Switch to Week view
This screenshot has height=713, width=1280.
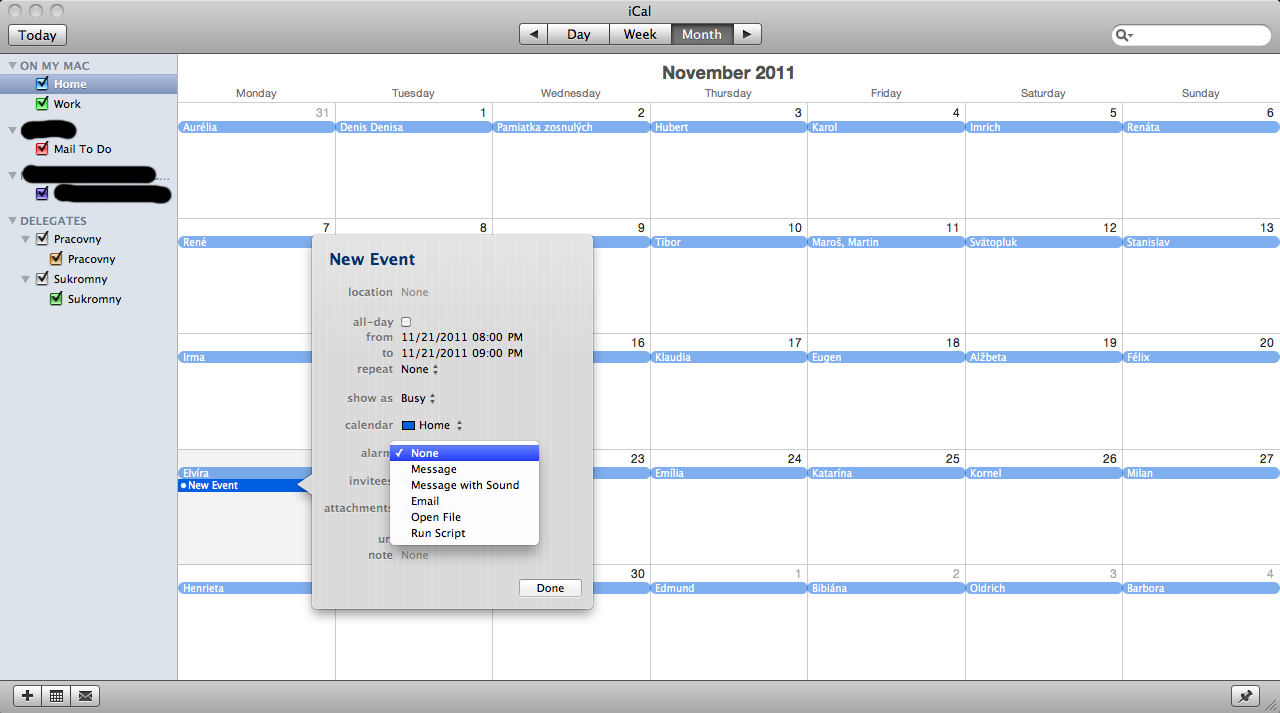tap(640, 34)
